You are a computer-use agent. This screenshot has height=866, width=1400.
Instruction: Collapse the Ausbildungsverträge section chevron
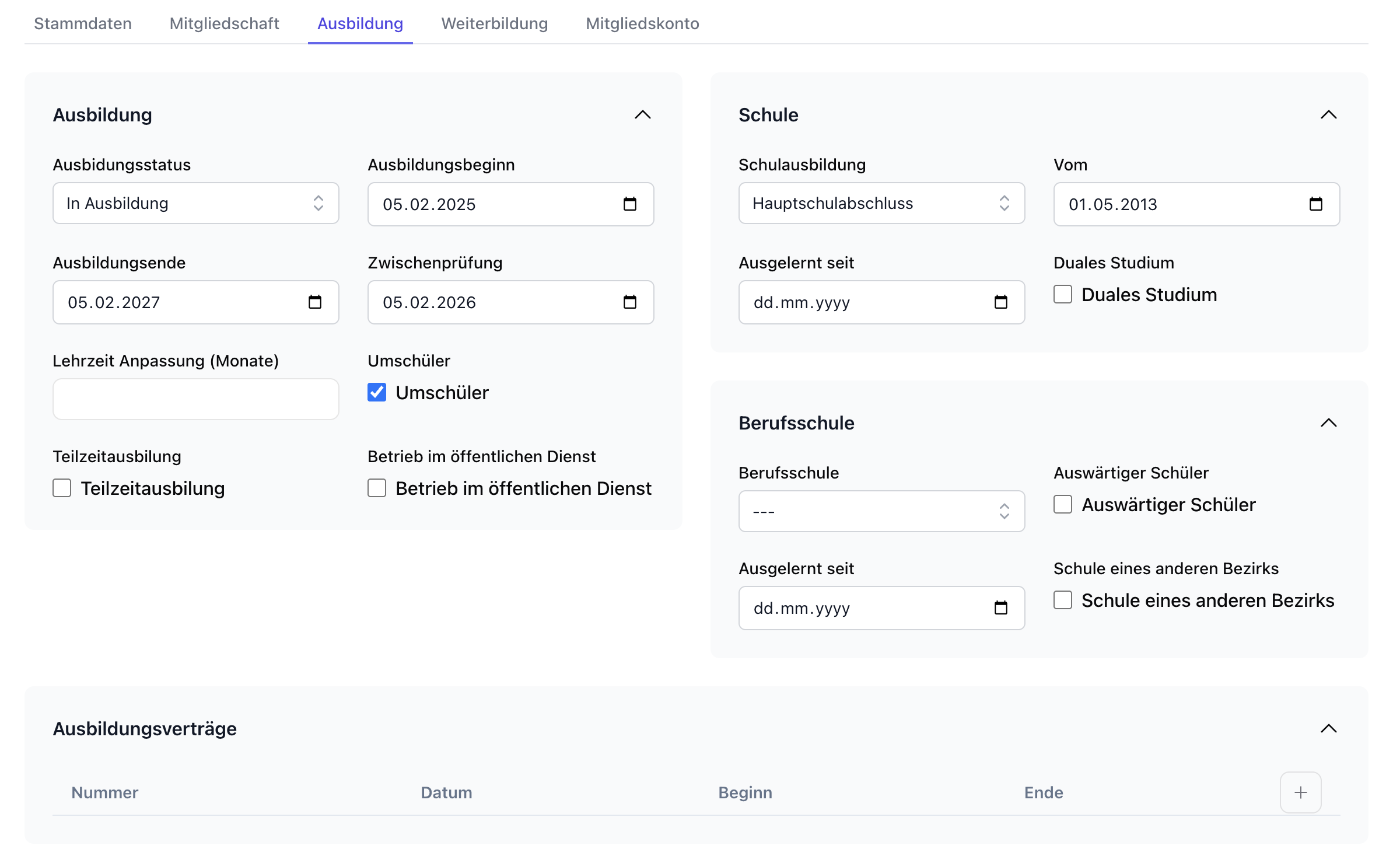(x=1328, y=728)
